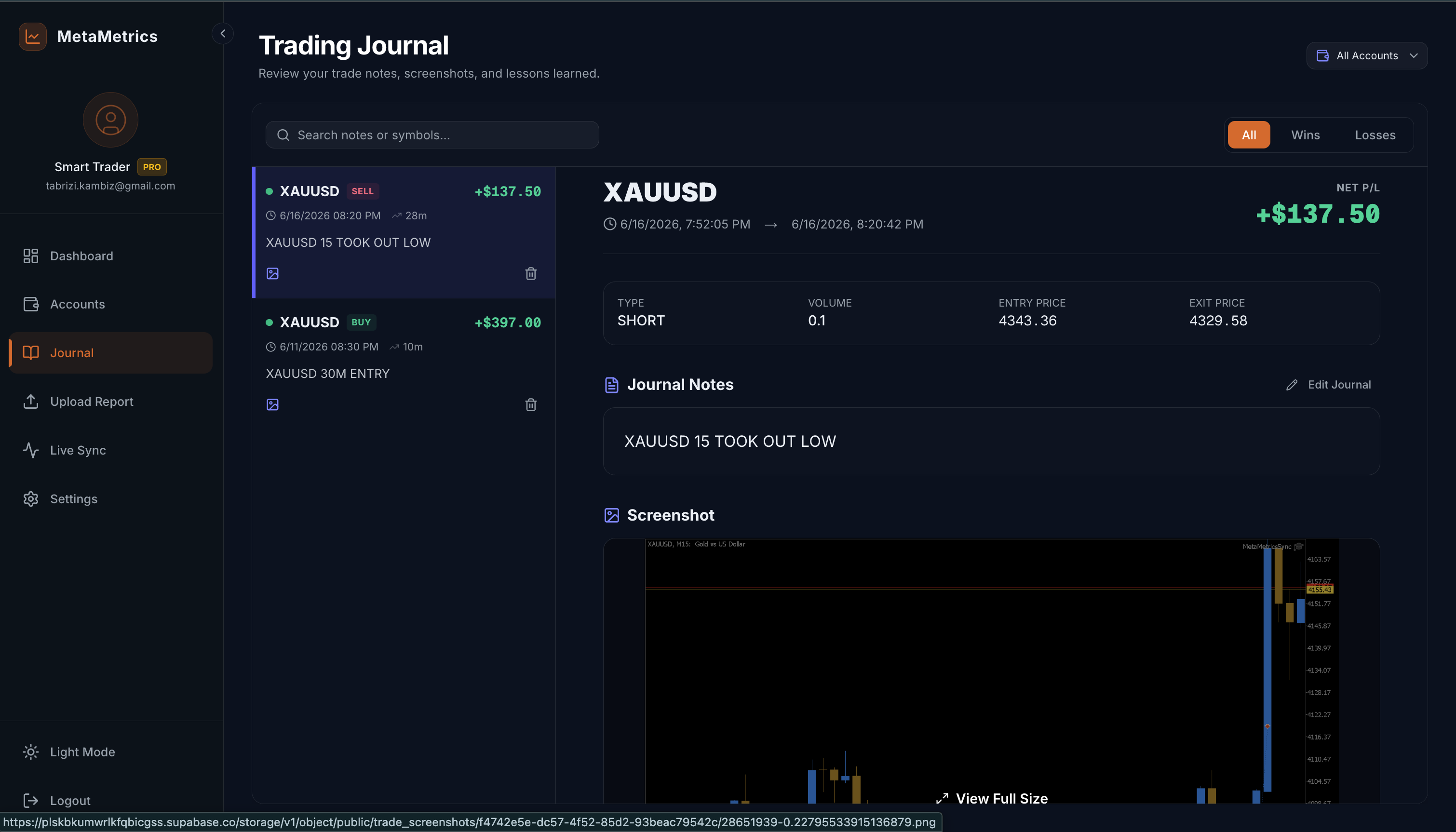The image size is (1456, 832).
Task: Select the All filter tab
Action: click(1249, 135)
